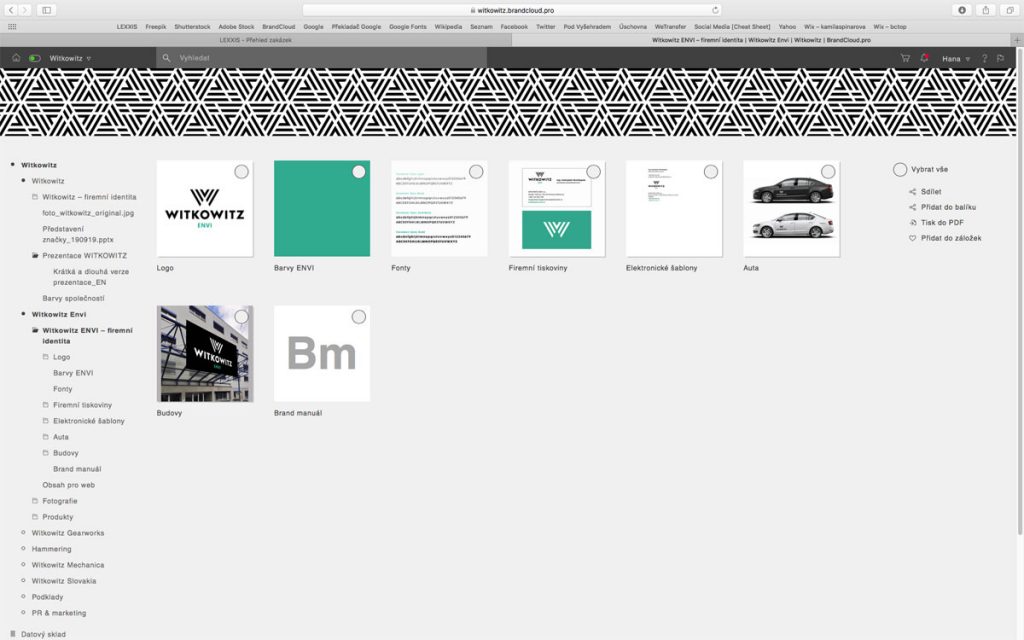Select the Fonty card checkbox
Viewport: 1024px width, 640px height.
click(x=476, y=172)
